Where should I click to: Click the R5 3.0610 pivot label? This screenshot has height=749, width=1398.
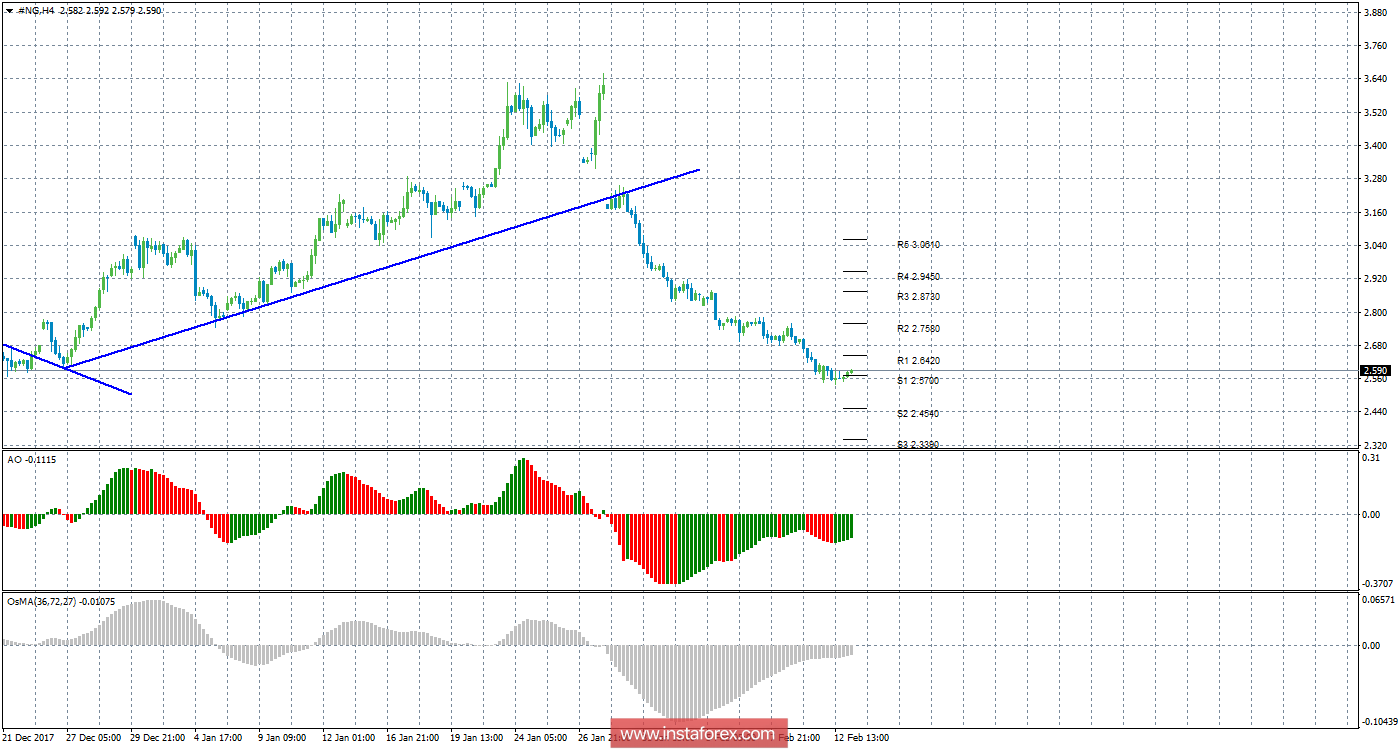coord(918,244)
